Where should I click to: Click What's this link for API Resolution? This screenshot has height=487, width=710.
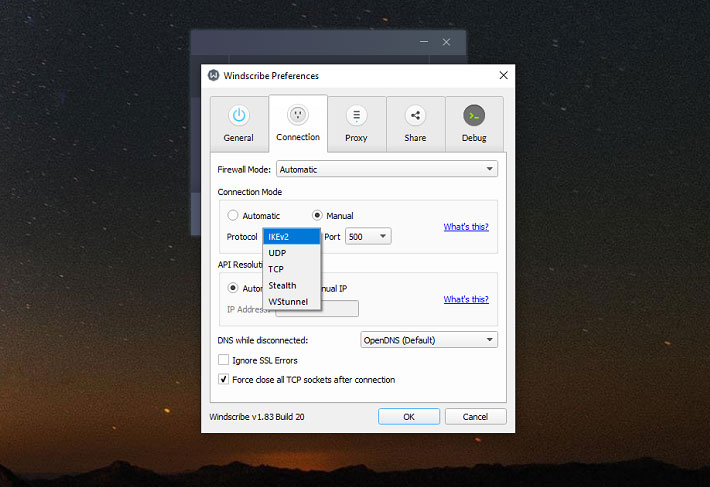(x=466, y=299)
